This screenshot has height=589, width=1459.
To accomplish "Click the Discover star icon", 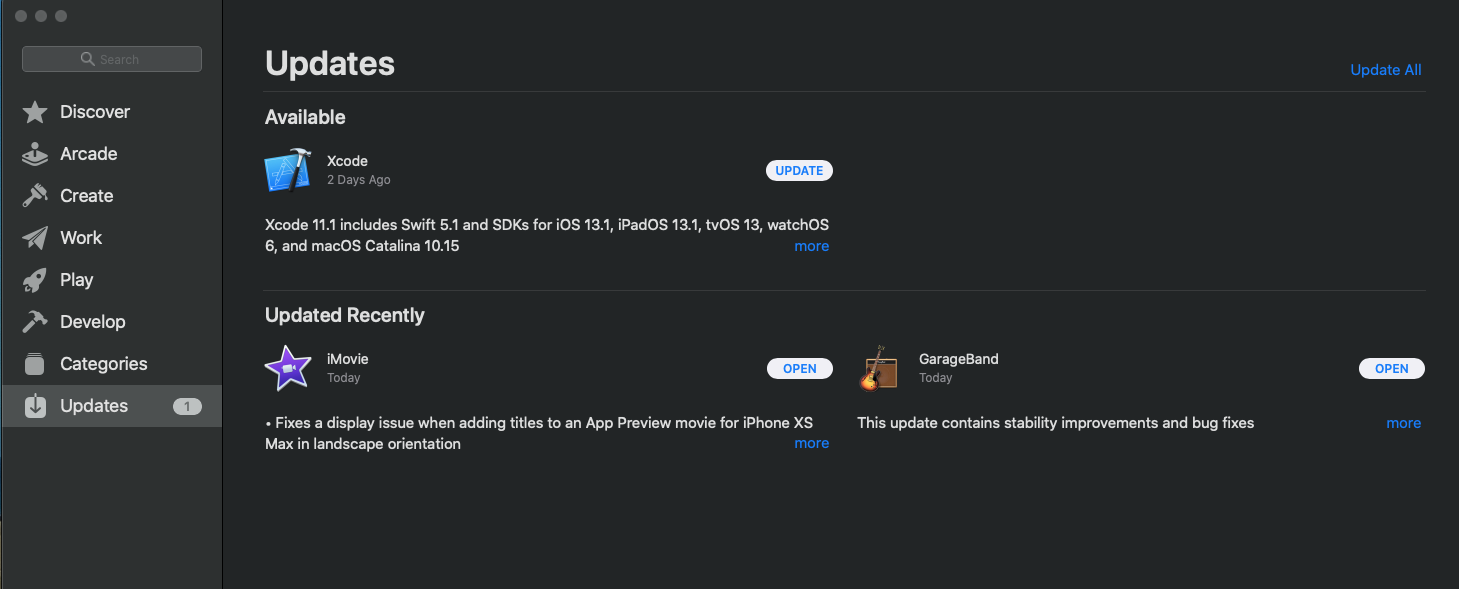I will click(35, 112).
